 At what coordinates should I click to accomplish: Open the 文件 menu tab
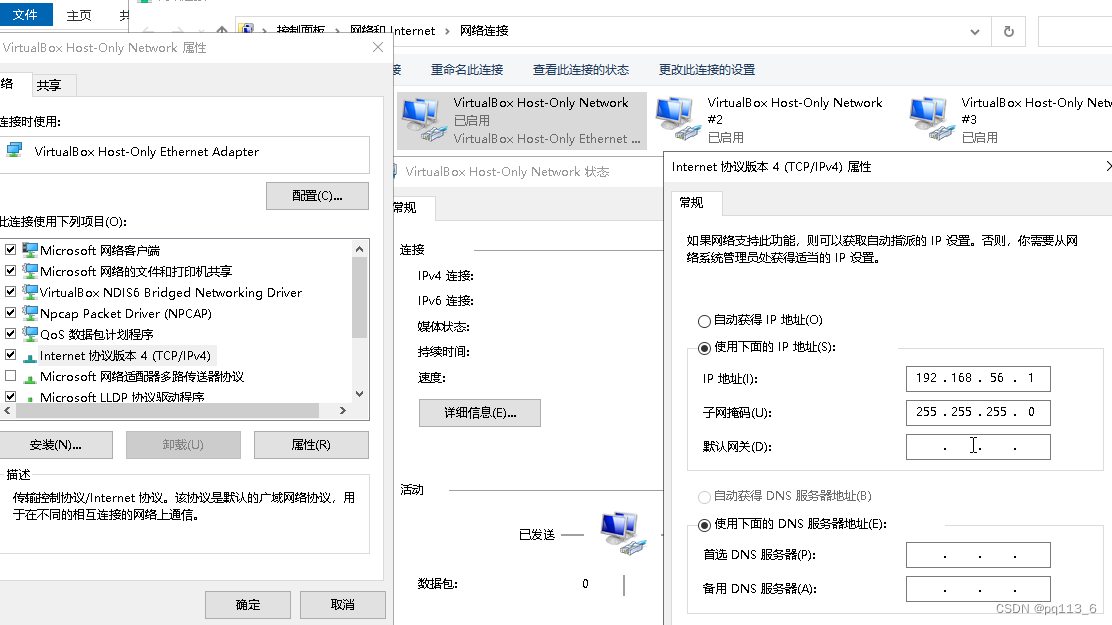pos(26,14)
